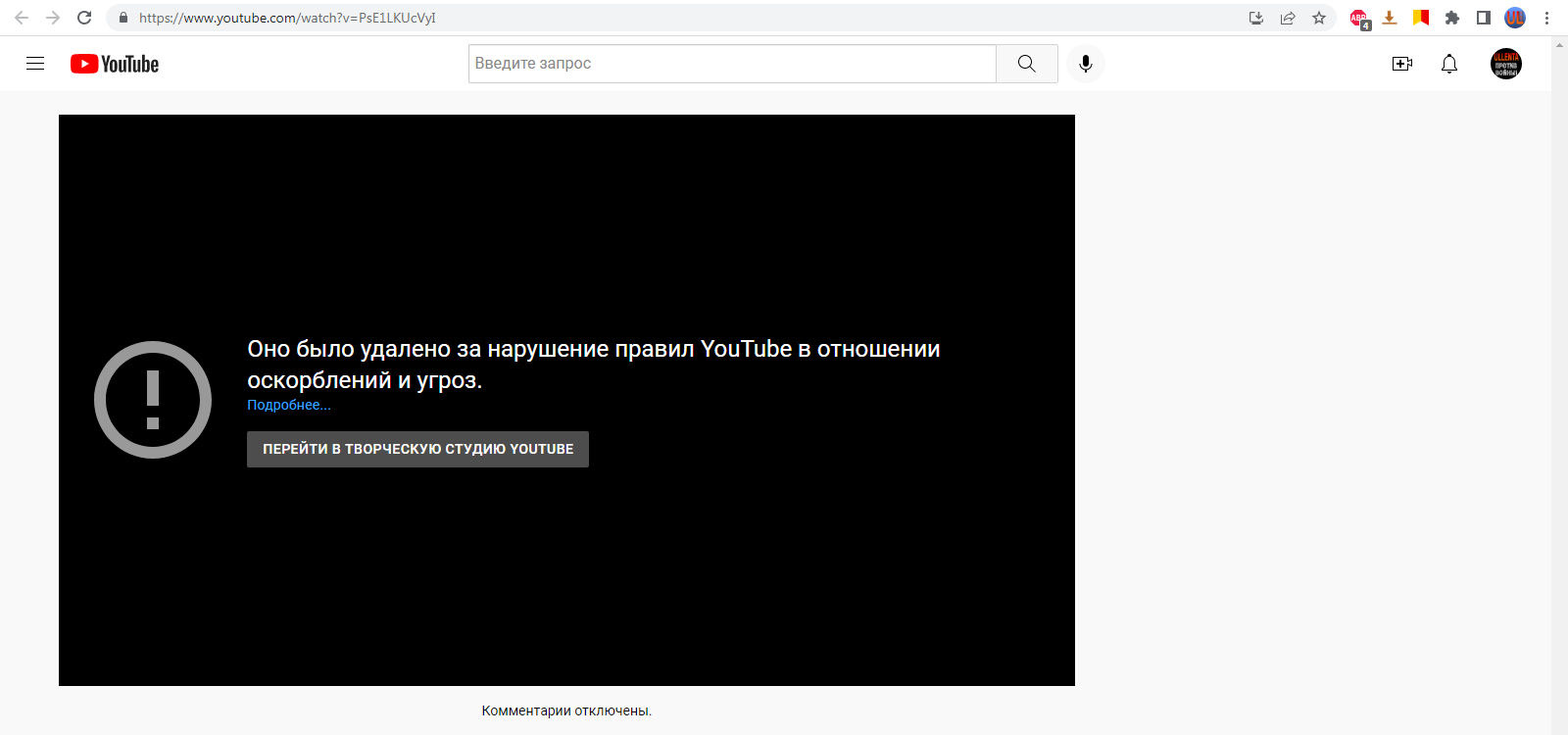The image size is (1568, 735).
Task: Click the 'Подробнее...' link
Action: click(289, 405)
